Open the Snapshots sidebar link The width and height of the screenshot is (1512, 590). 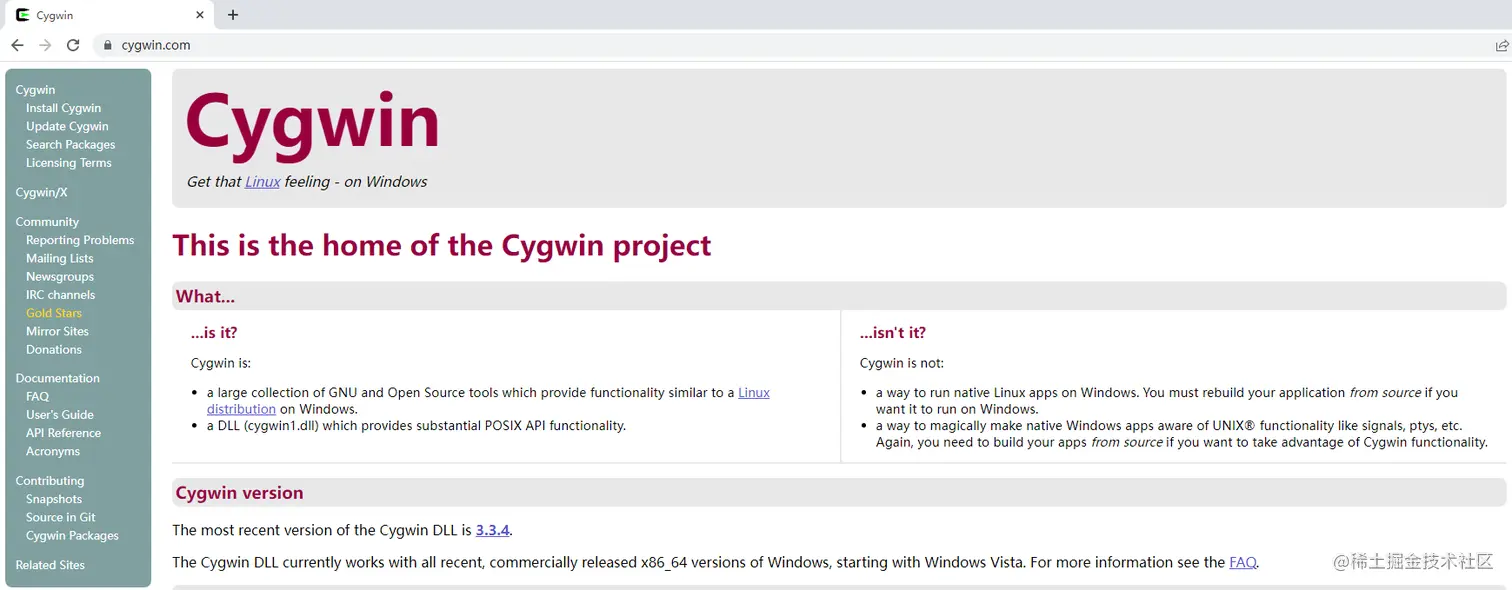54,499
